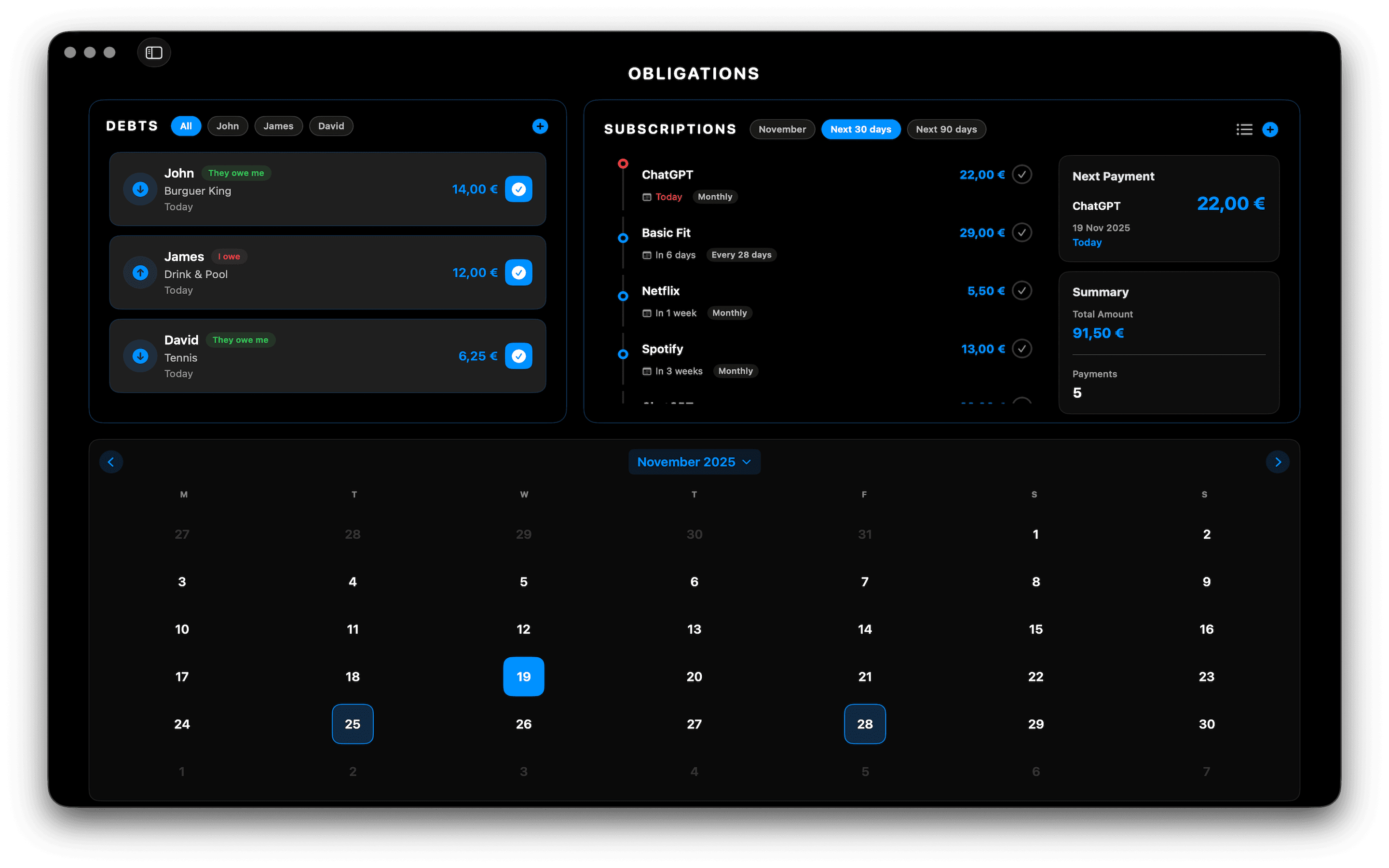Click the They owe me tag on David
The image size is (1389, 868).
pos(241,340)
